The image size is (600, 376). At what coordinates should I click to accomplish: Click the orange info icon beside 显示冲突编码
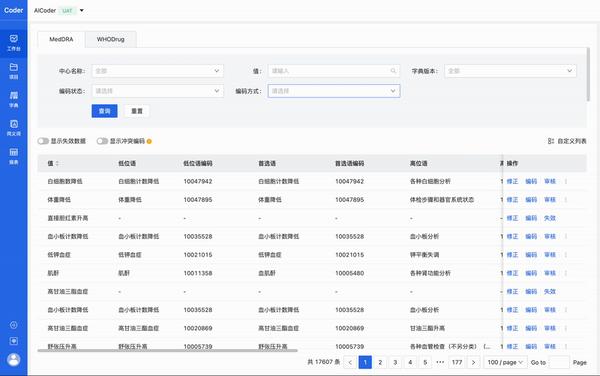point(149,141)
